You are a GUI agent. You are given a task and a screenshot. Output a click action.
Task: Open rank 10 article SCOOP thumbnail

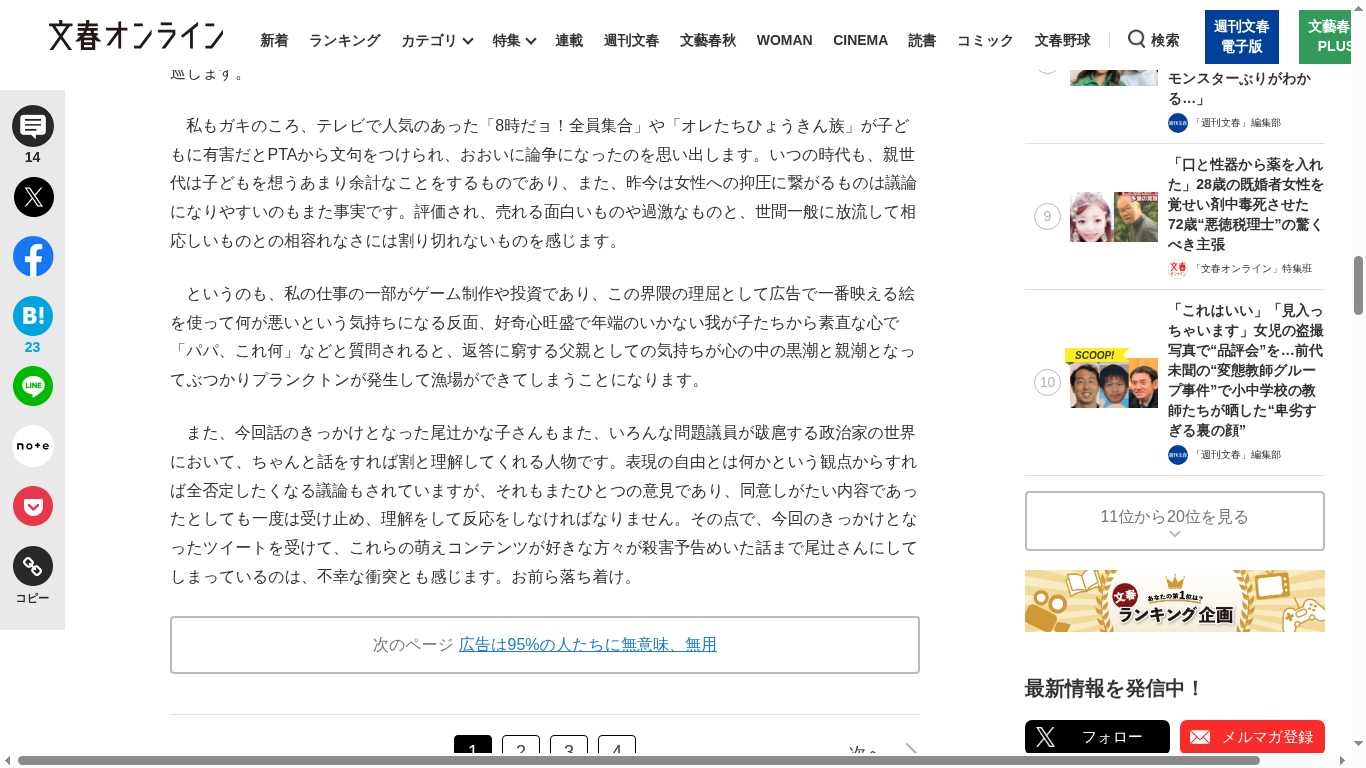[x=1113, y=380]
